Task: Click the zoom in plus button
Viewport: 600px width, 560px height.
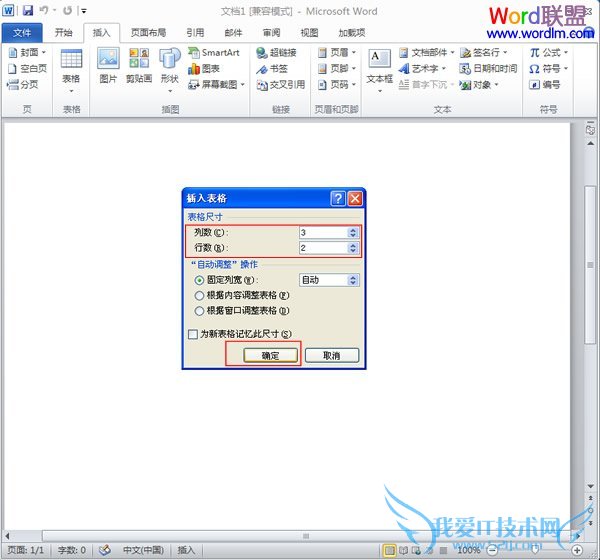Action: (x=577, y=550)
